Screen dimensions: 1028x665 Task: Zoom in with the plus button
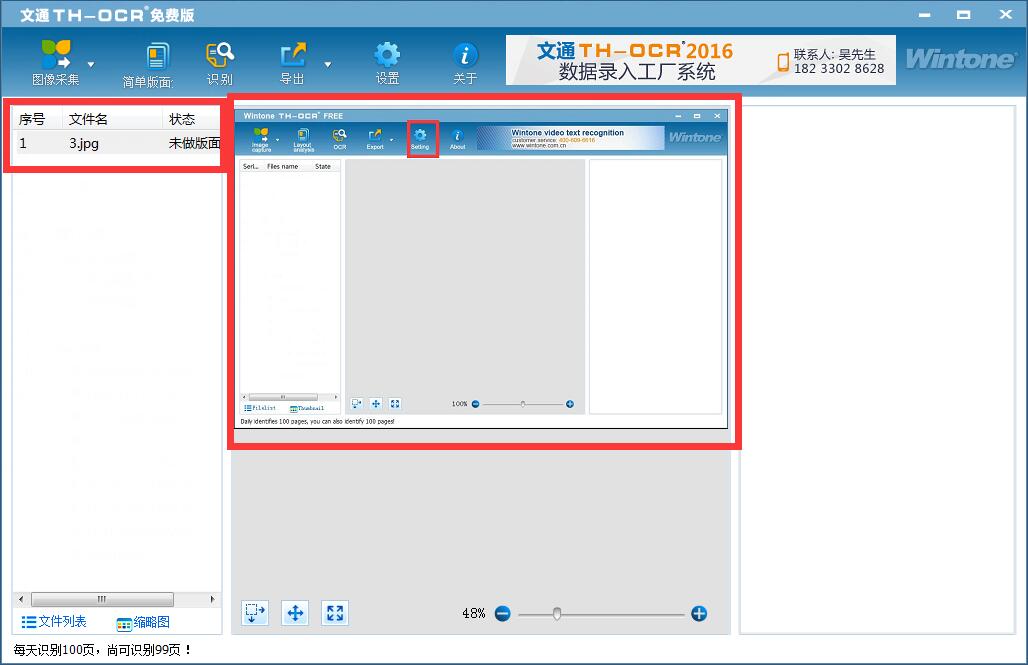[699, 614]
